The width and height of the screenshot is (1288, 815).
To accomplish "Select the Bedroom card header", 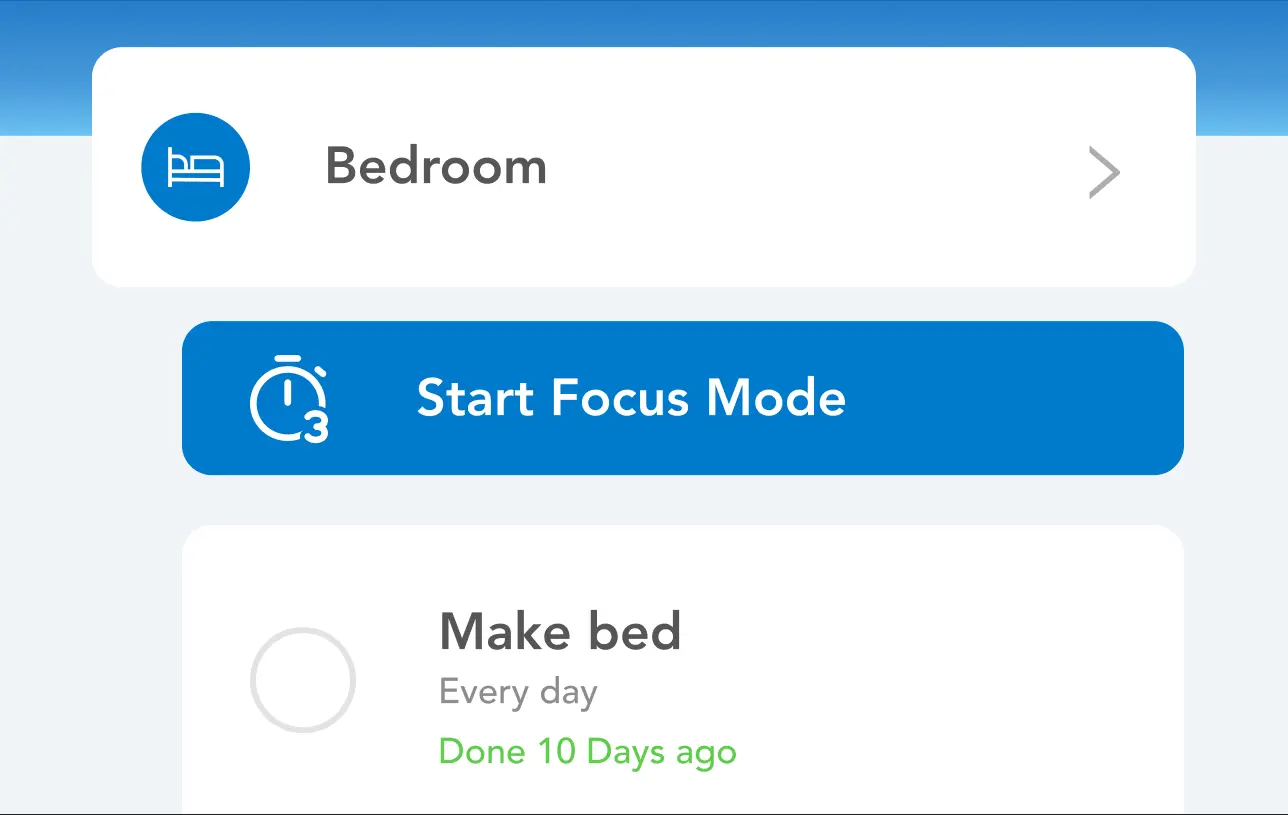I will tap(644, 167).
